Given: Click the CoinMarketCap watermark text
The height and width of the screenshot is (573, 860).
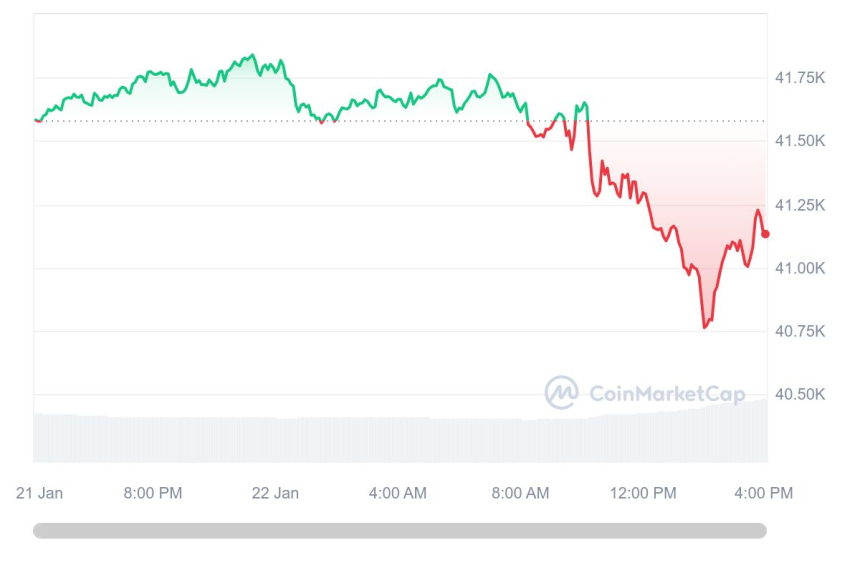Looking at the screenshot, I should pos(666,394).
